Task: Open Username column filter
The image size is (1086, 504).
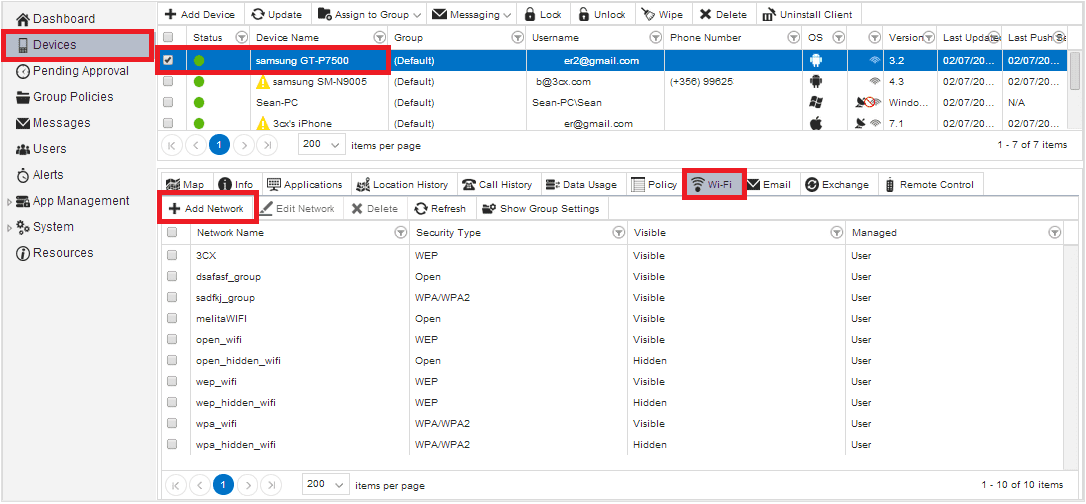Action: (x=655, y=37)
